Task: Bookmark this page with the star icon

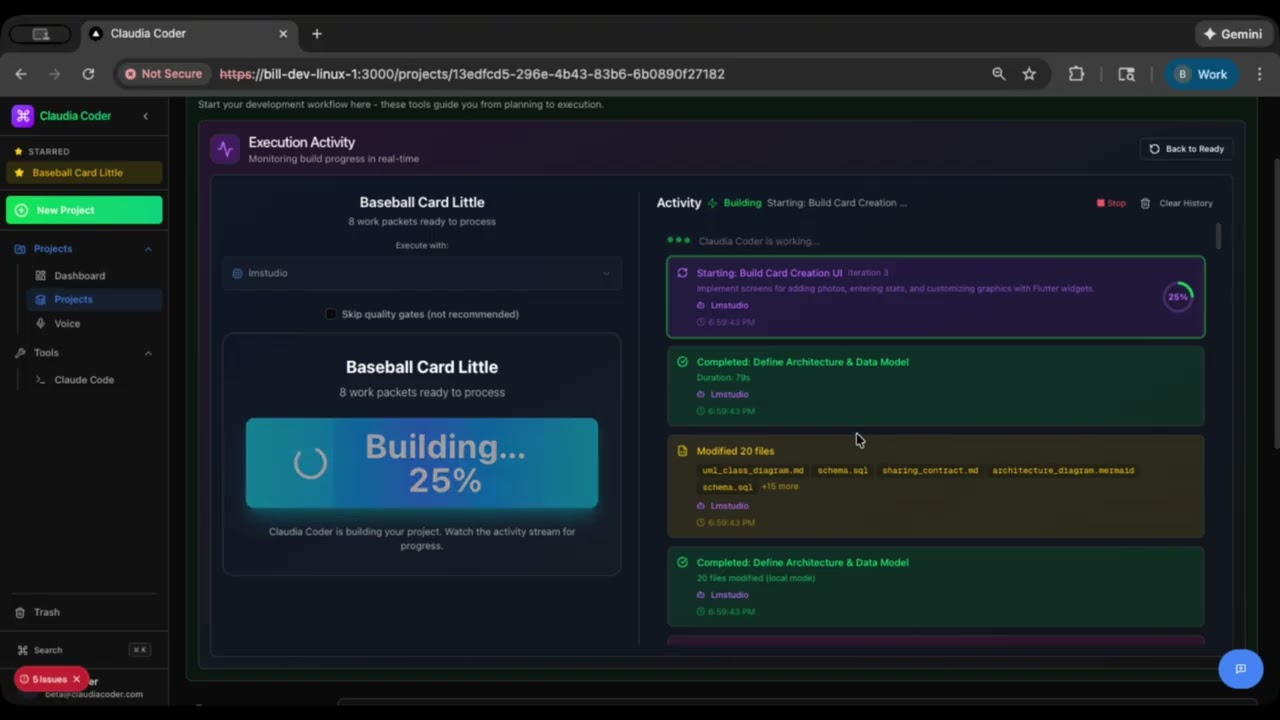Action: (1029, 74)
